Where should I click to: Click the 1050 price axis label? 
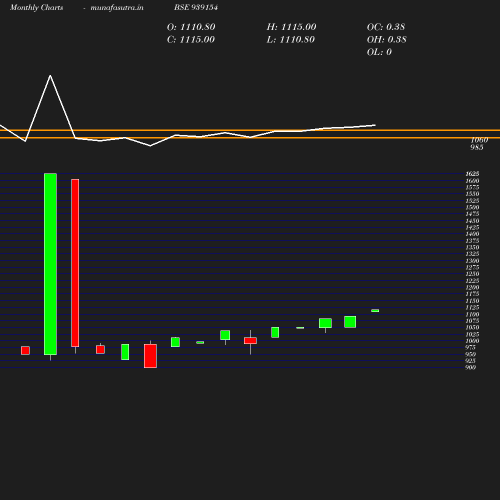pyautogui.click(x=472, y=327)
